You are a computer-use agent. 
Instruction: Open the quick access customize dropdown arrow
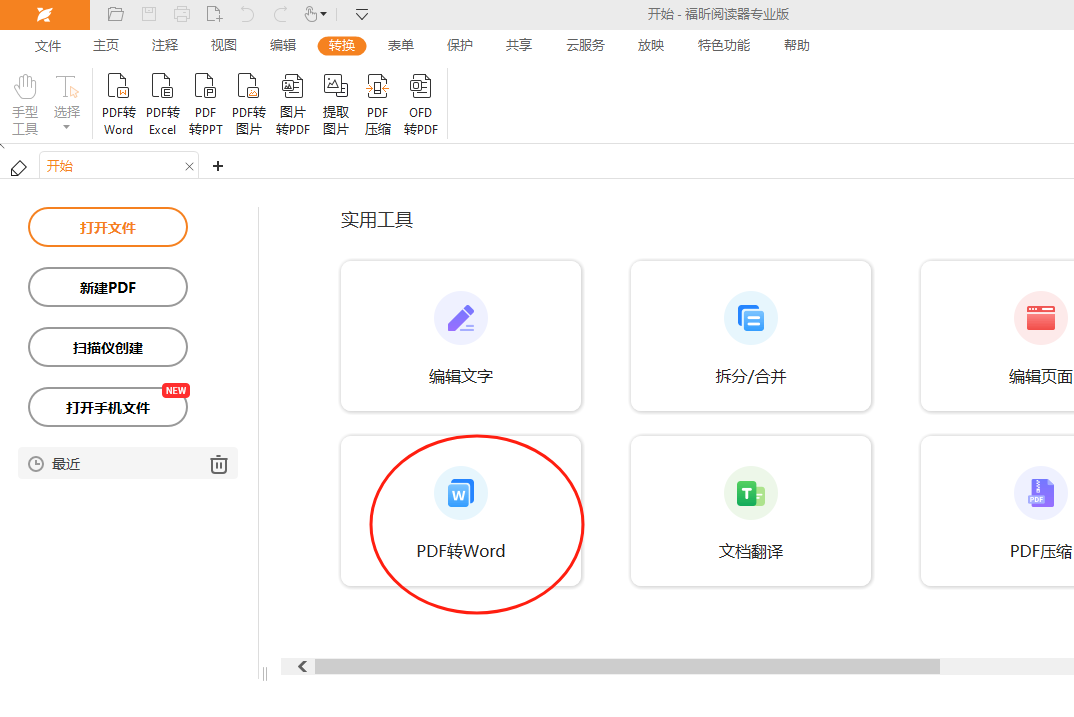[362, 14]
